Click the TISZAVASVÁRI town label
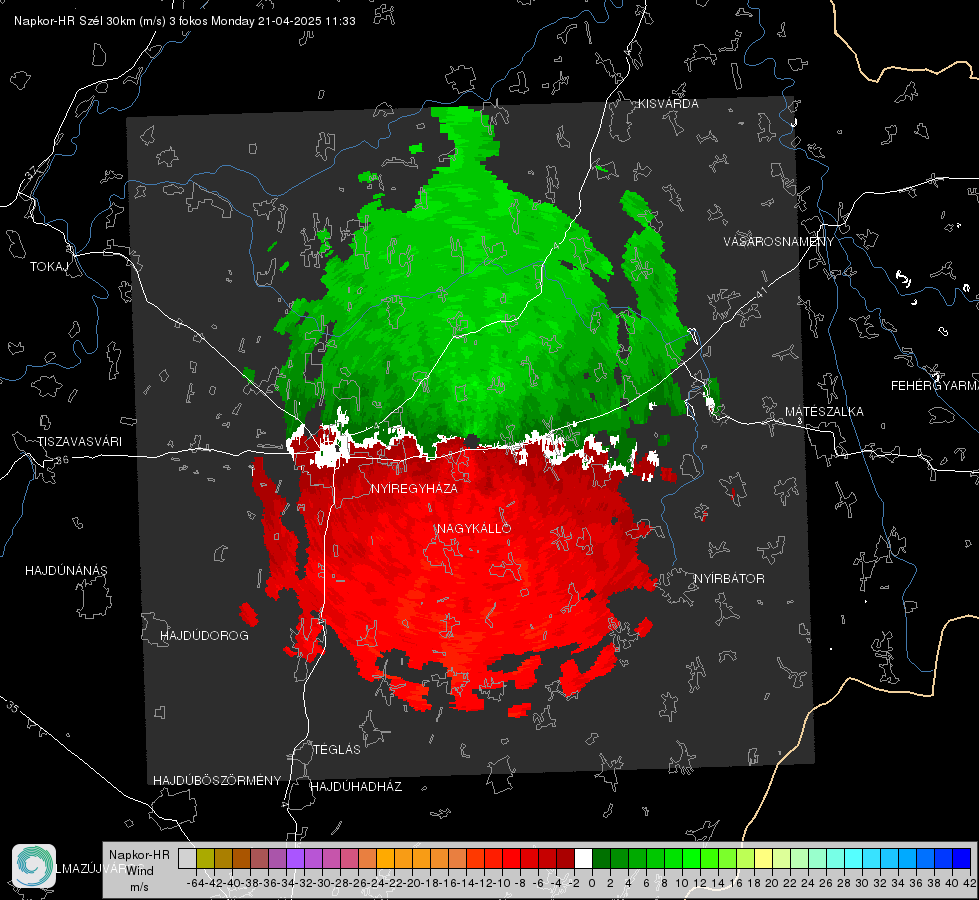This screenshot has width=979, height=900. pyautogui.click(x=79, y=442)
